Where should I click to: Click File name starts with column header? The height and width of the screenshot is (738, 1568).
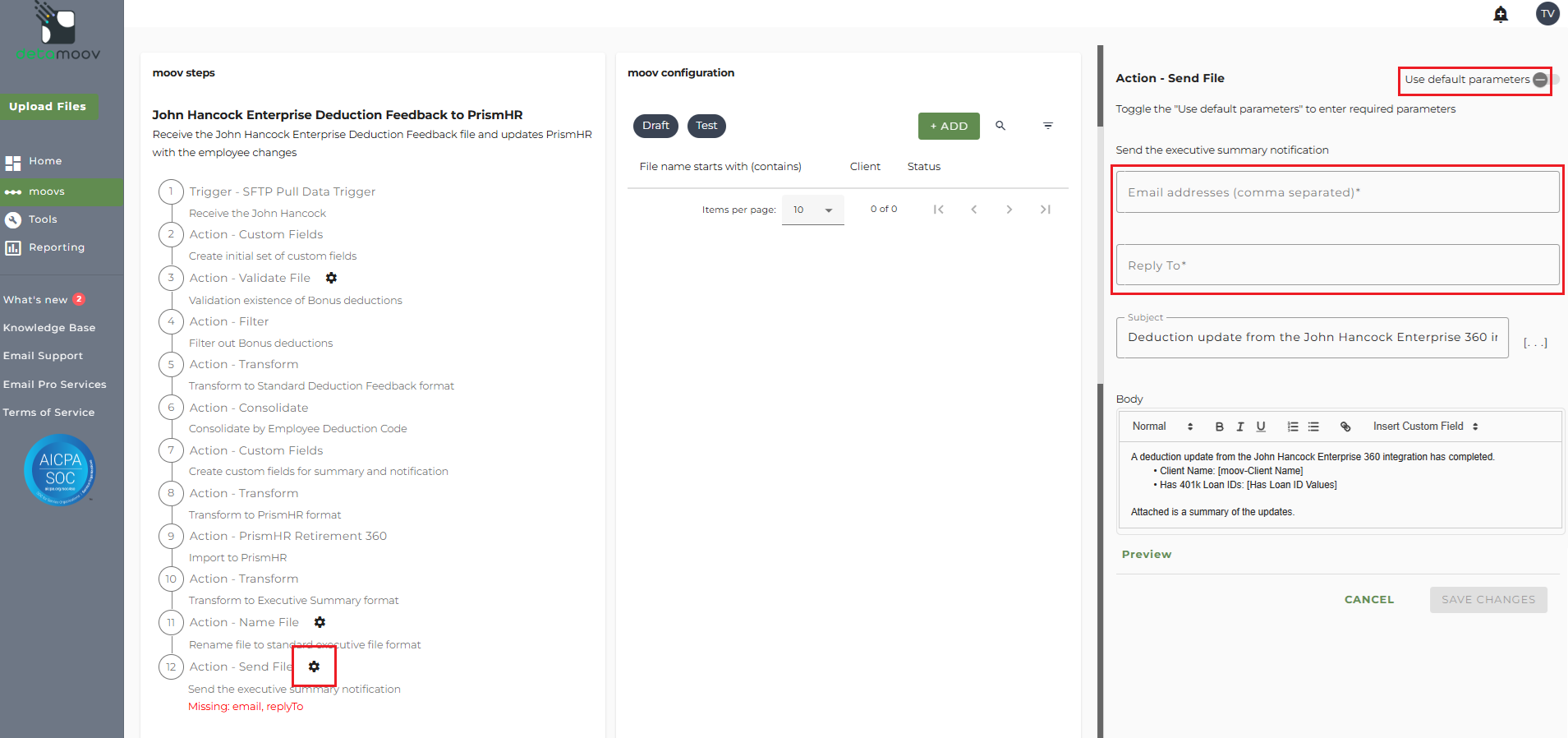tap(720, 167)
